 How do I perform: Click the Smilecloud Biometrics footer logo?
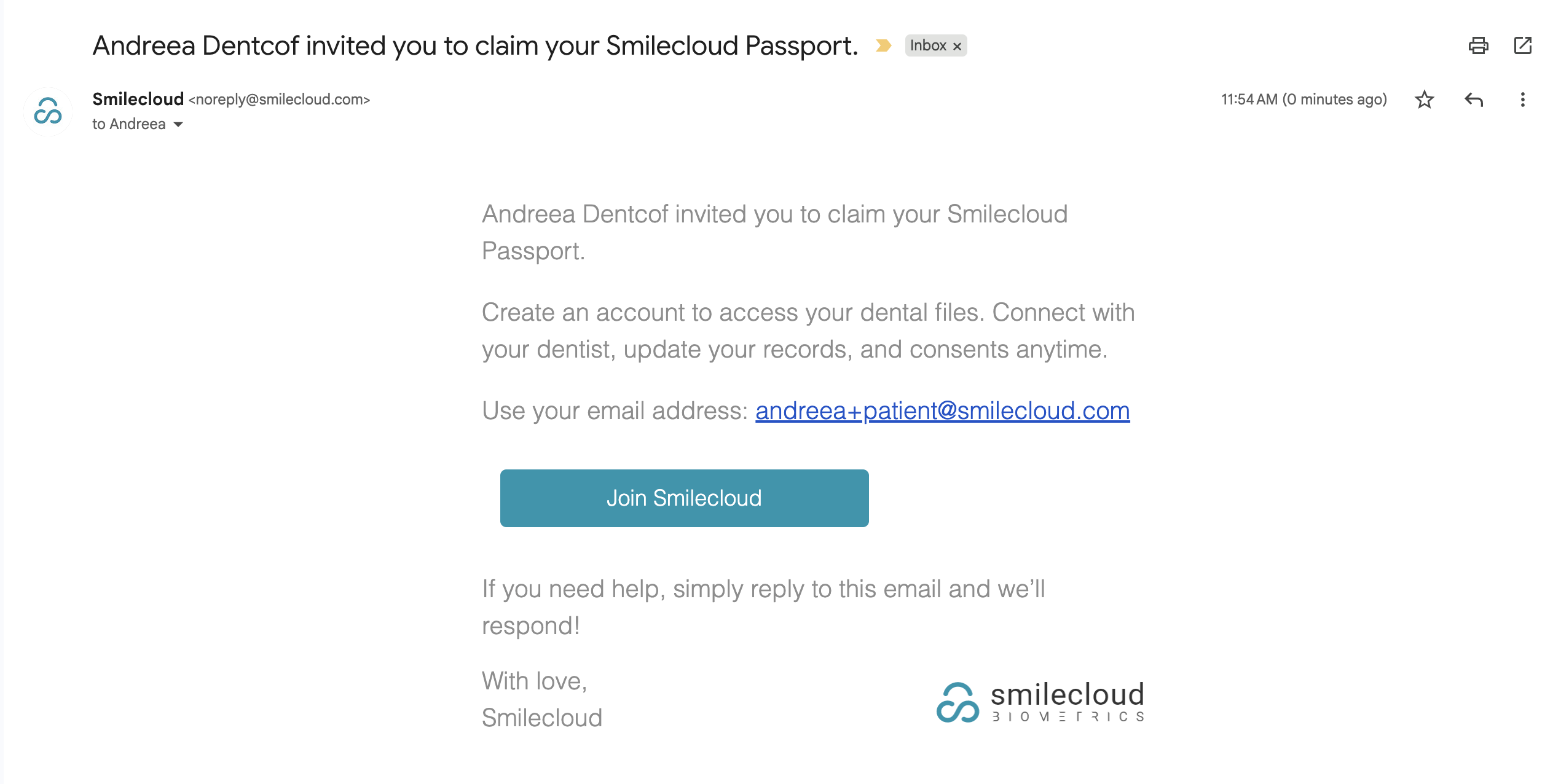[1040, 702]
